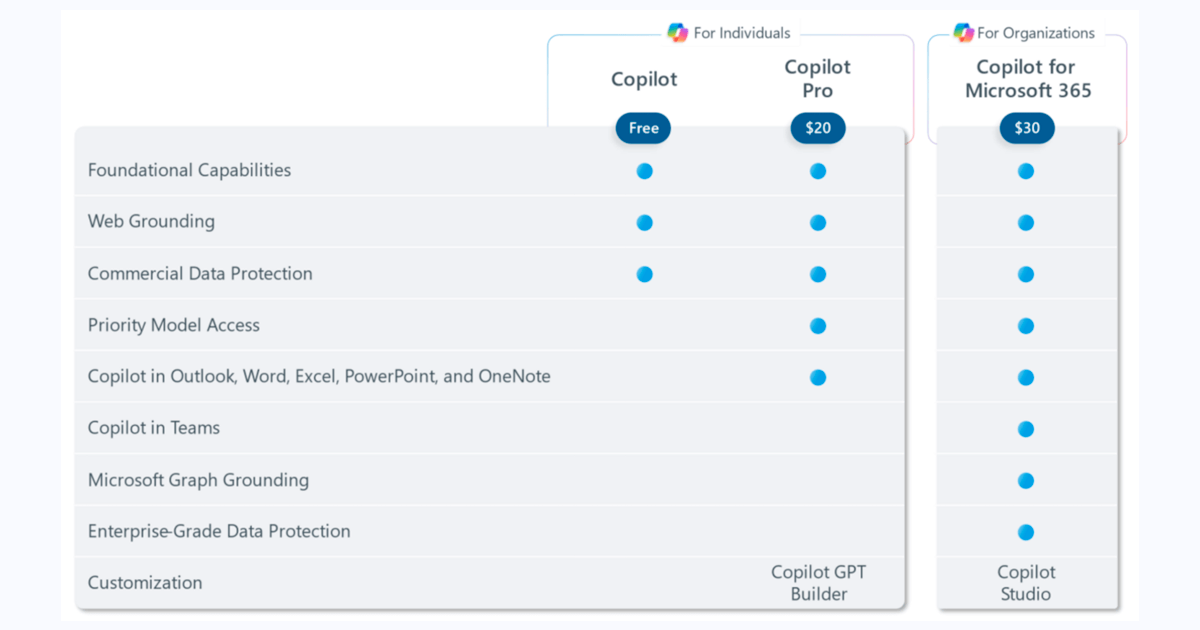Select the Copilot in Outlook, Word, Excel row label
Image resolution: width=1200 pixels, height=630 pixels.
[319, 377]
